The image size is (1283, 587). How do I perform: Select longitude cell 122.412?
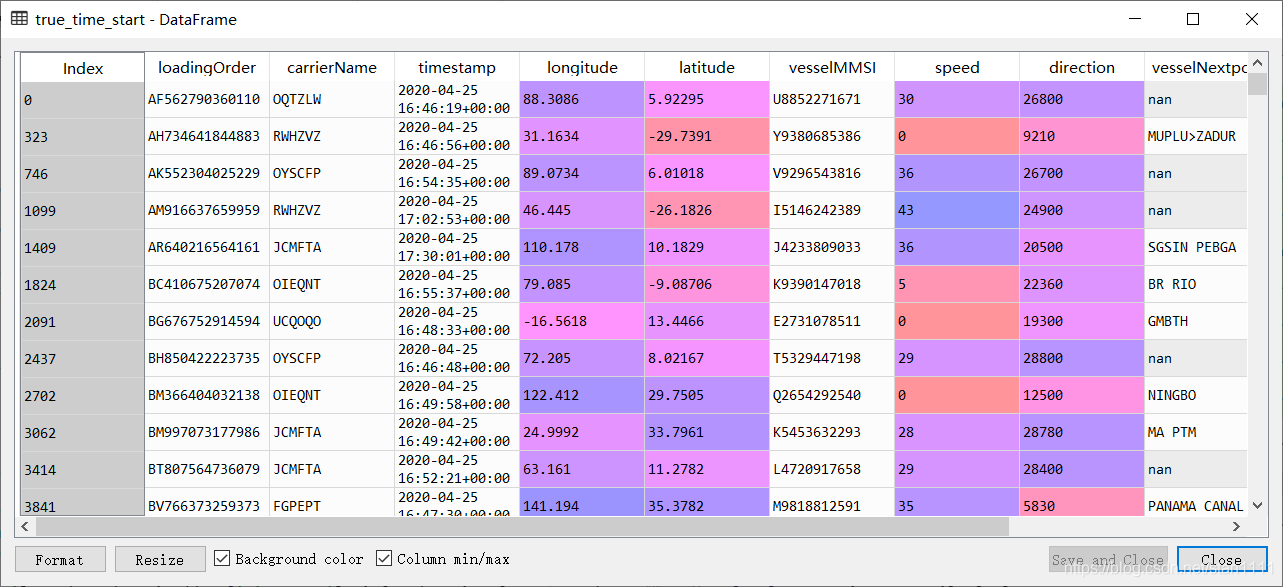(582, 395)
